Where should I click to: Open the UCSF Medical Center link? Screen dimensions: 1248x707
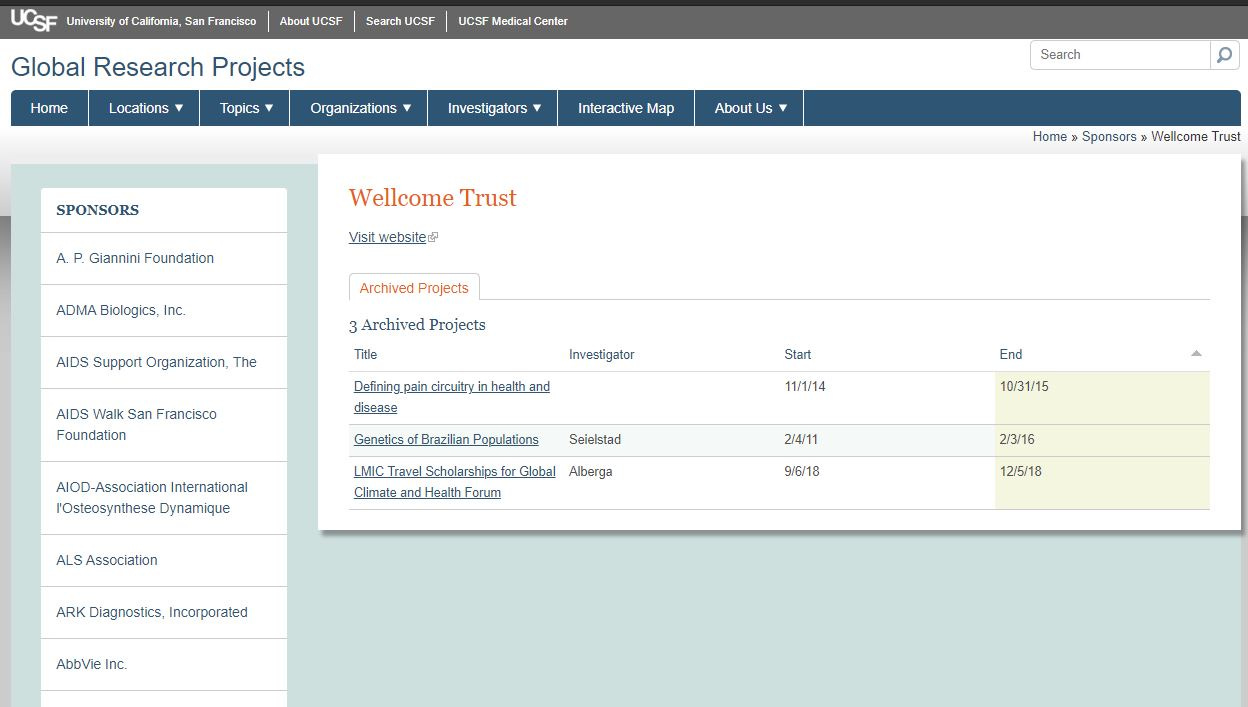[x=513, y=21]
